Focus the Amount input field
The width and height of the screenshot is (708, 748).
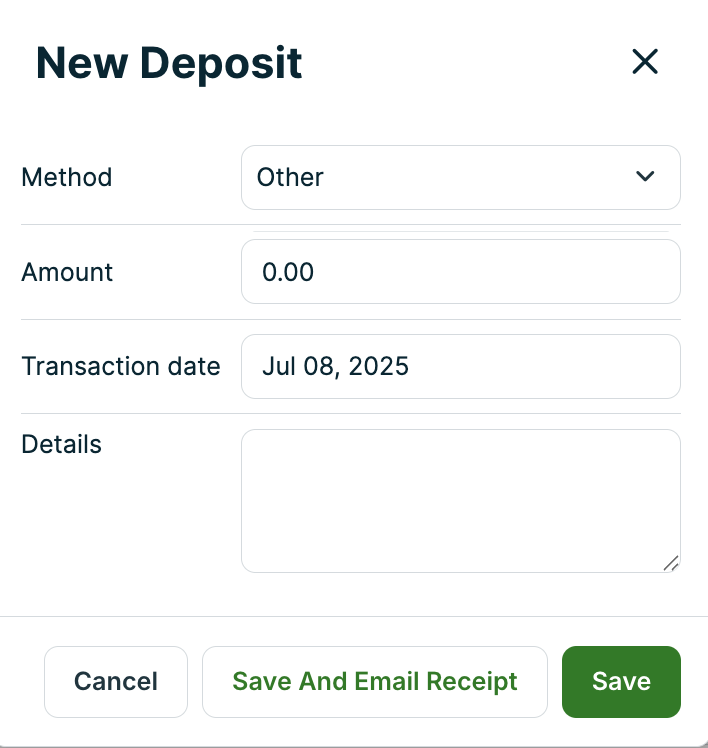(460, 271)
